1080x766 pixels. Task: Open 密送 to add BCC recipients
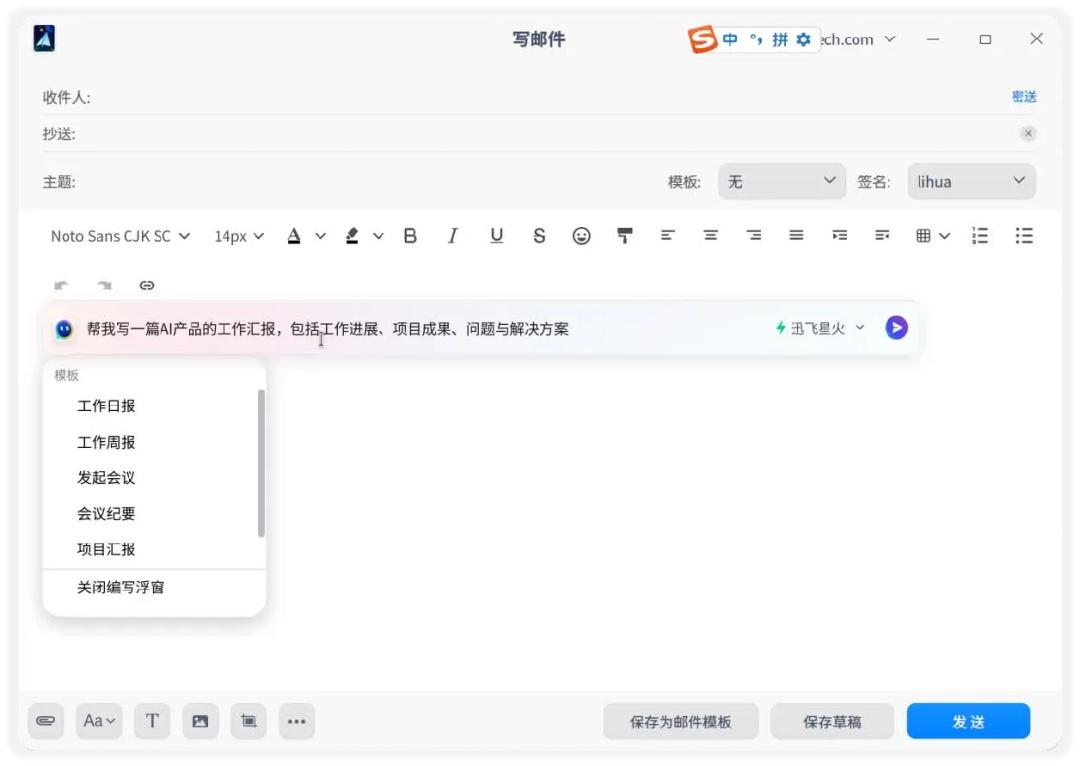tap(1024, 96)
